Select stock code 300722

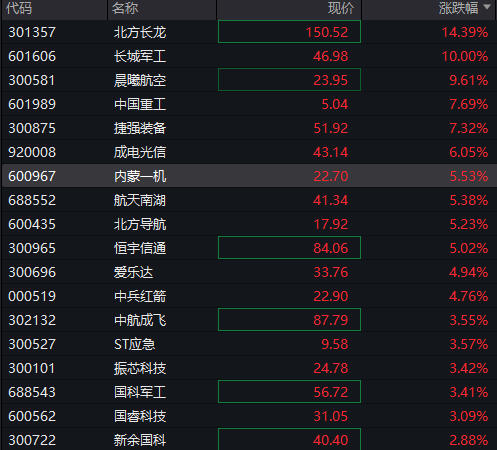[x=32, y=440]
